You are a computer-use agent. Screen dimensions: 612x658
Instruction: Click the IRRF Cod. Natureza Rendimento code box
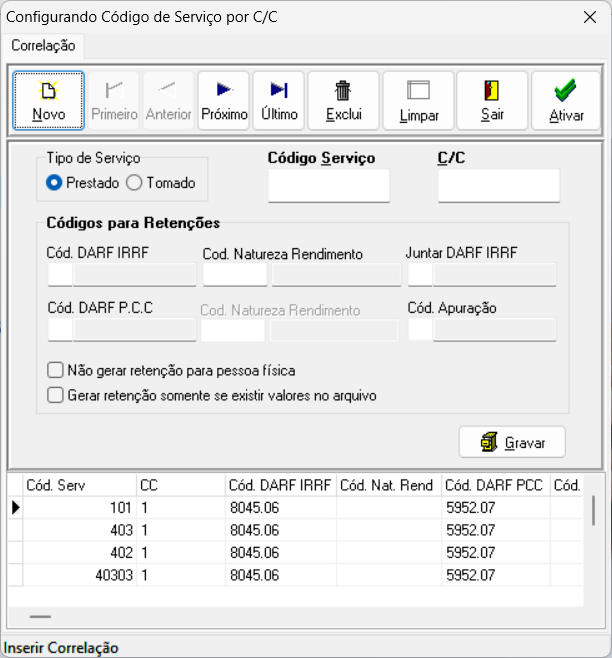click(235, 274)
